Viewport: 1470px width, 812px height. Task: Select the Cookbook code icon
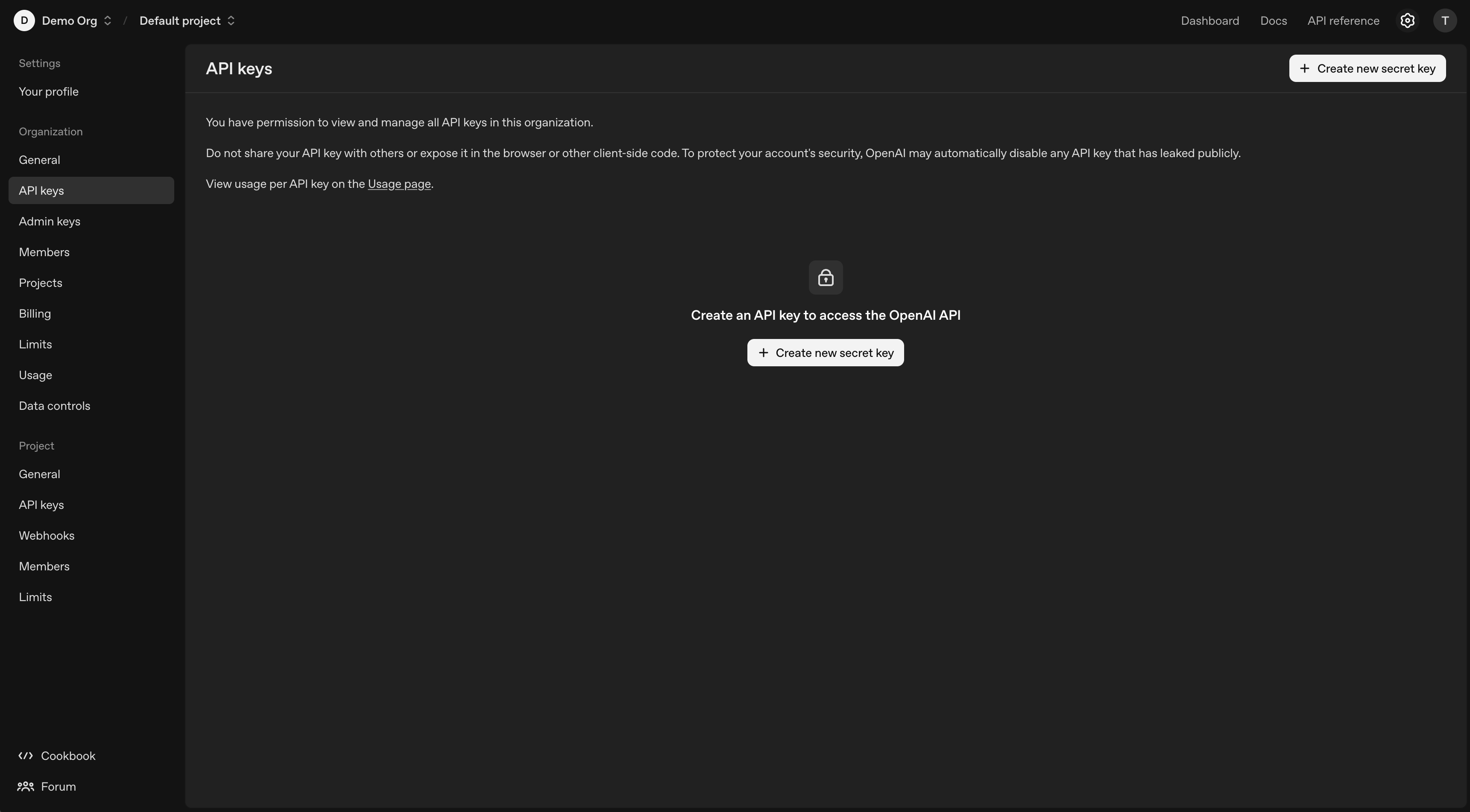pos(26,756)
